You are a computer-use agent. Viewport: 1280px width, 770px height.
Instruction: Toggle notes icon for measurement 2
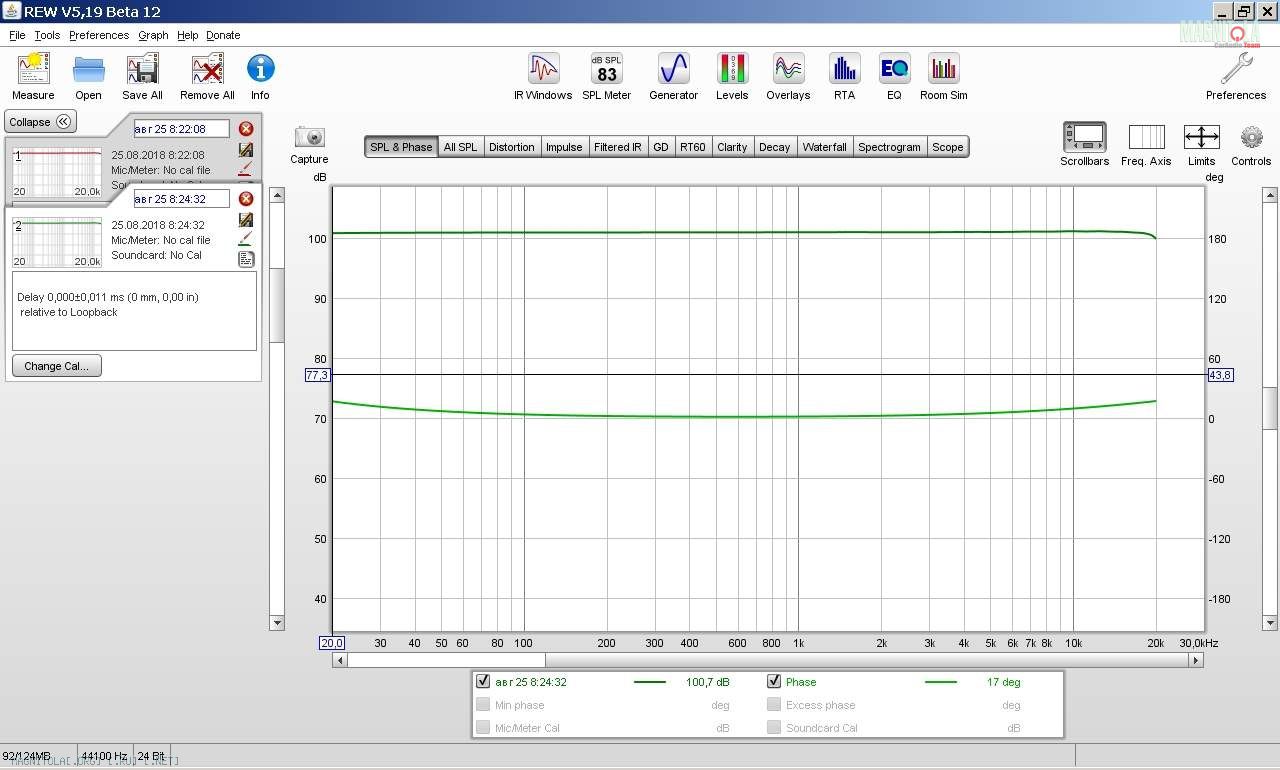(x=246, y=259)
